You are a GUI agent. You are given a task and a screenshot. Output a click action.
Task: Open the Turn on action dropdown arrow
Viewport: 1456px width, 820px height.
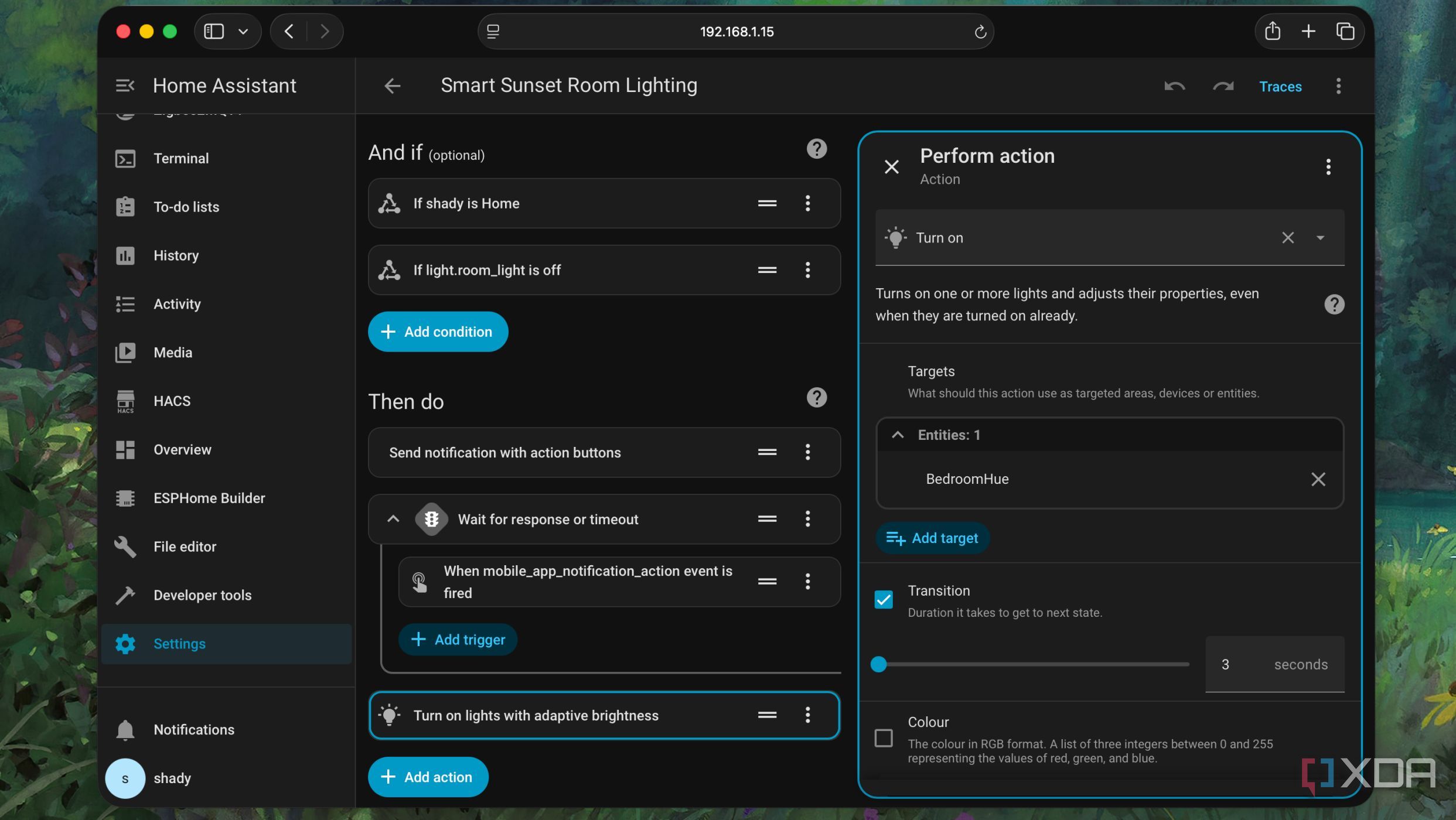coord(1319,238)
